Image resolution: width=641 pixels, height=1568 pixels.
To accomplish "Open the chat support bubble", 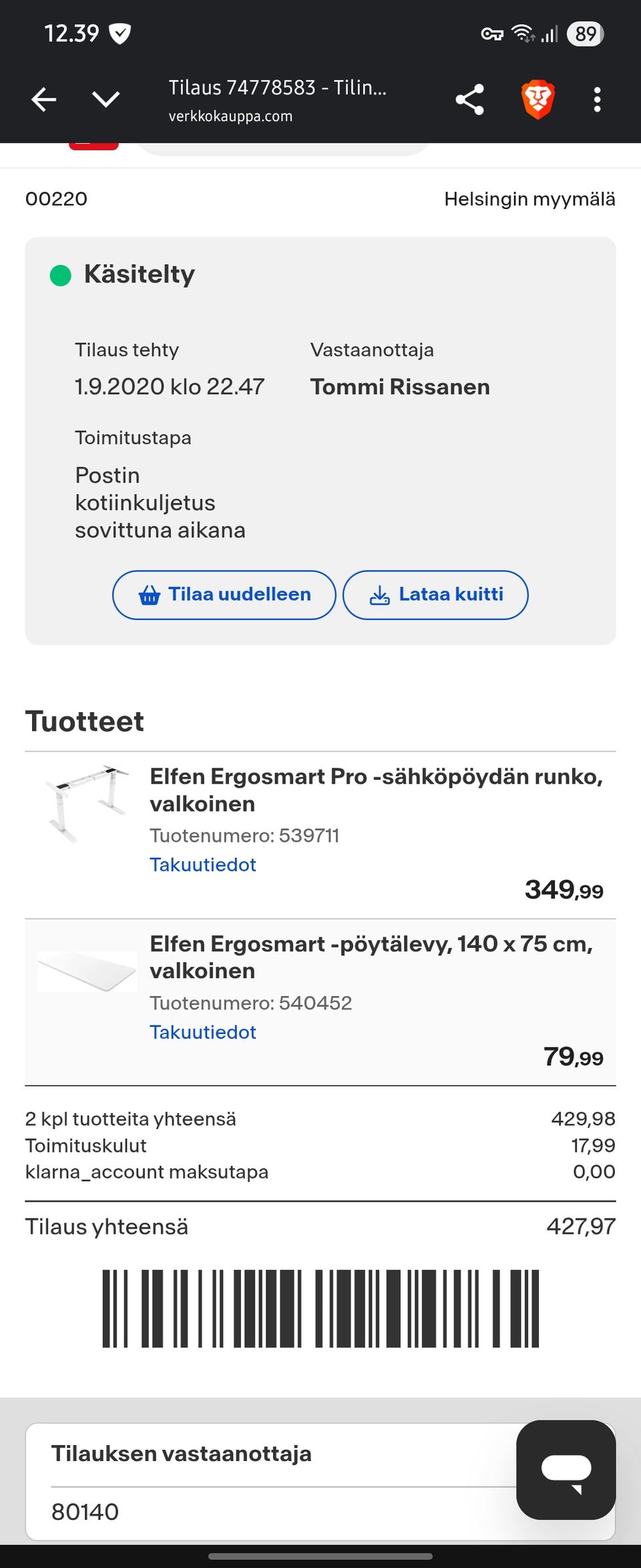I will 566,1470.
